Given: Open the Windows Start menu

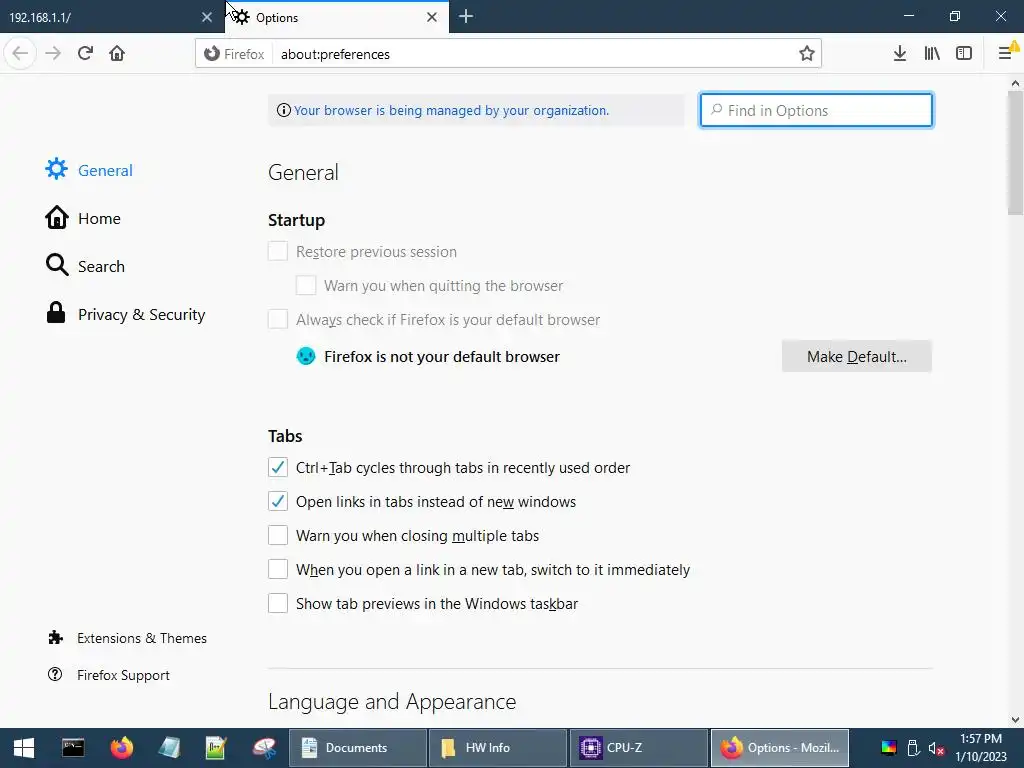Looking at the screenshot, I should [x=24, y=748].
